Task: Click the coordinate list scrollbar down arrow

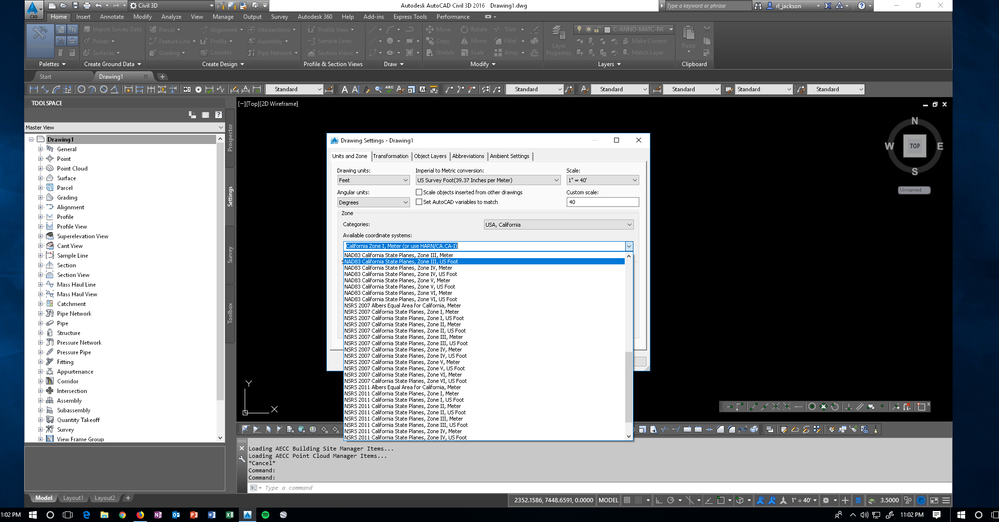Action: coord(629,437)
